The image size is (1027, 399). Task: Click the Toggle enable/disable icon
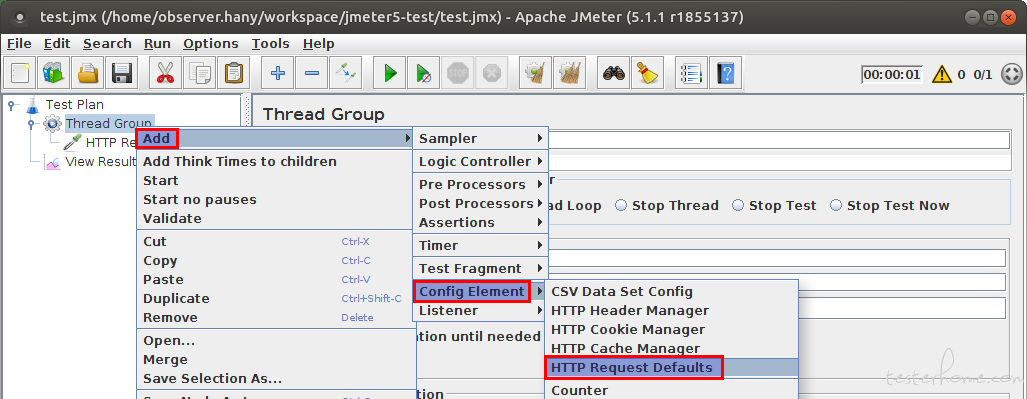345,73
